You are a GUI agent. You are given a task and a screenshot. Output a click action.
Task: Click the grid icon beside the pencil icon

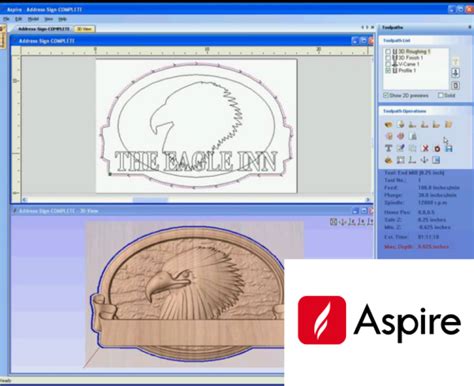(x=413, y=148)
